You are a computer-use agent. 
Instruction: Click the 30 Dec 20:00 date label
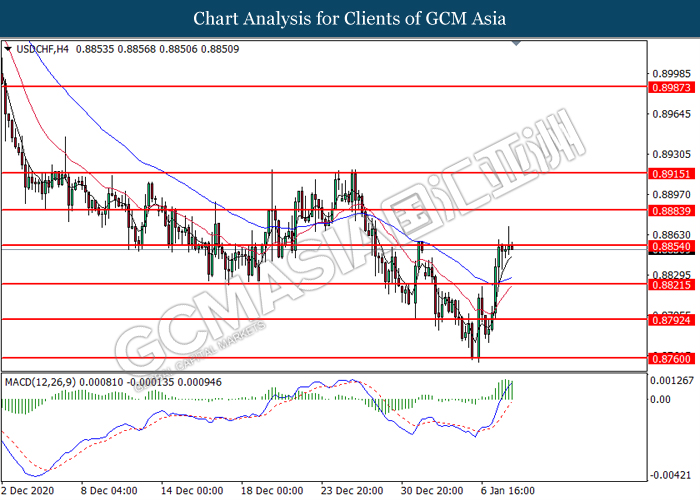click(x=432, y=491)
